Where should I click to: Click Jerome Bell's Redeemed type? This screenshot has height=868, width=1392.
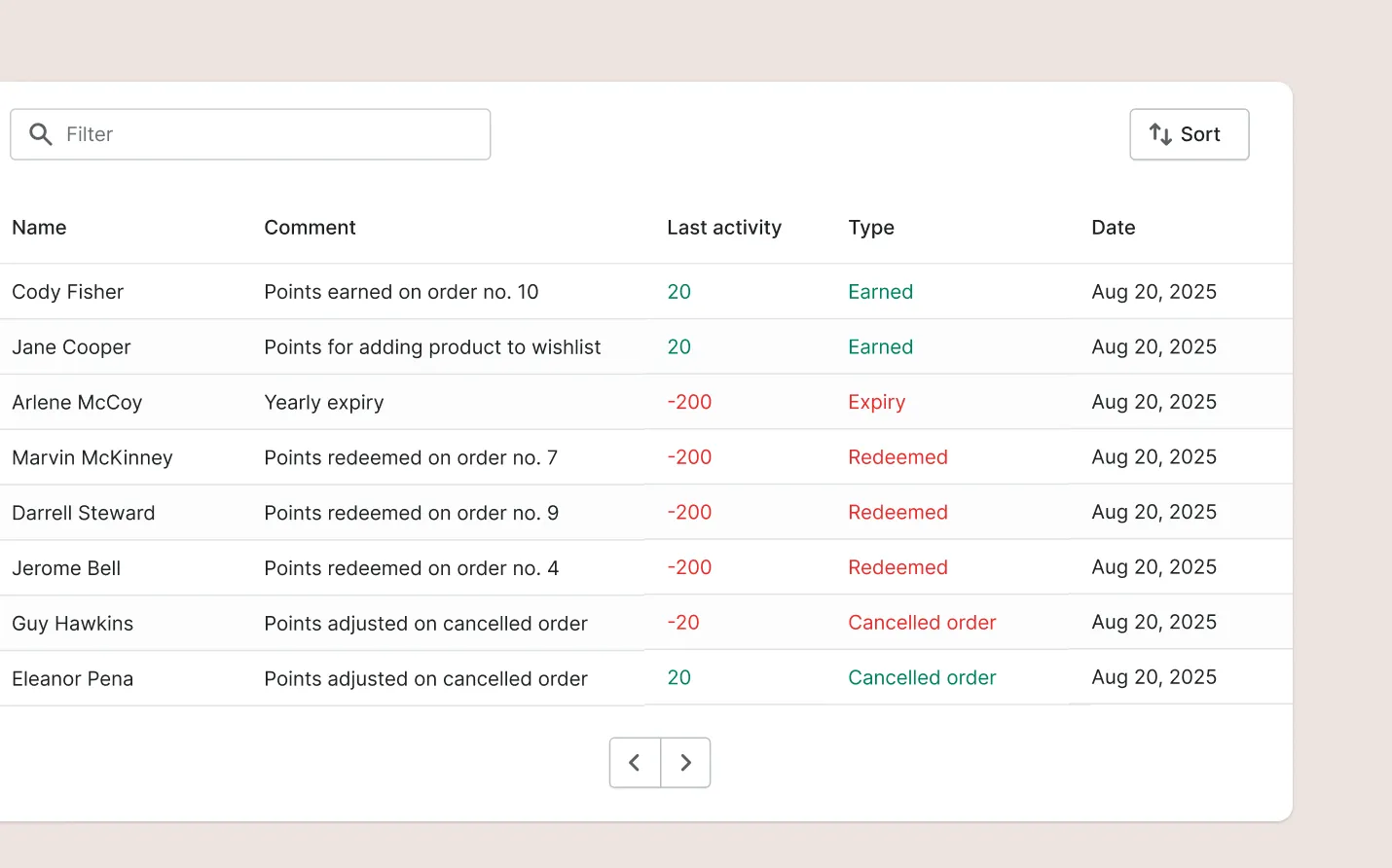(897, 567)
